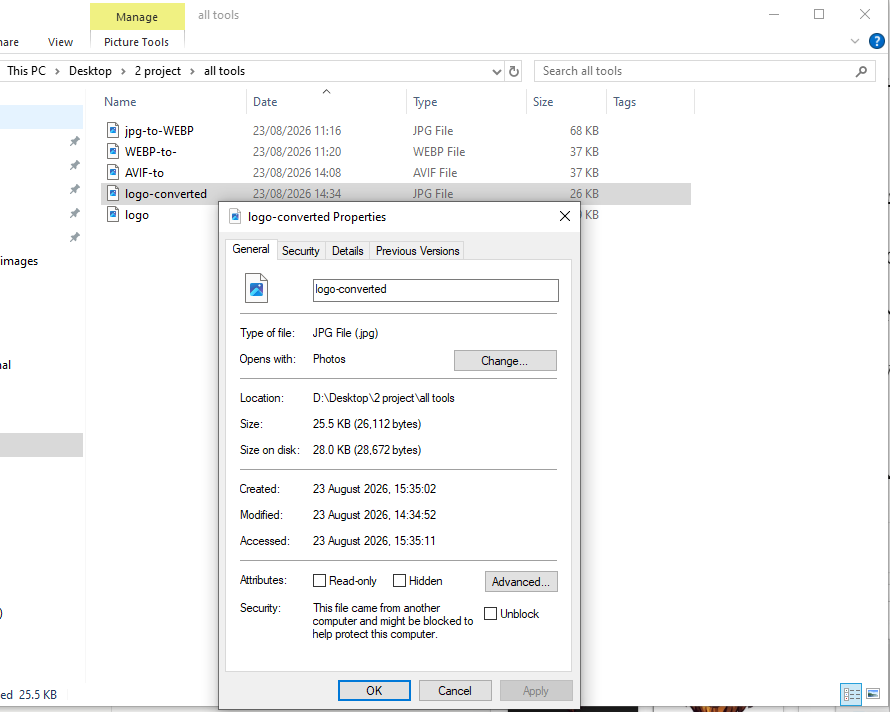890x712 pixels.
Task: Open the Picture Tools ribbon tab
Action: pos(136,42)
